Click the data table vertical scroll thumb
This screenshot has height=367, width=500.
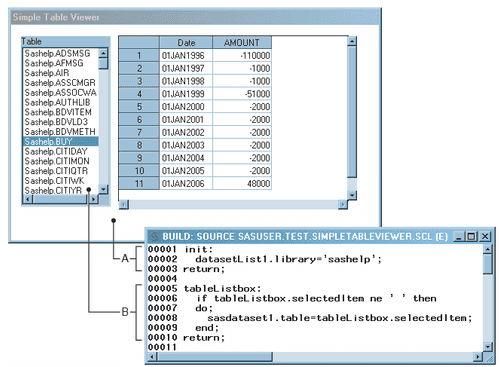(x=352, y=112)
